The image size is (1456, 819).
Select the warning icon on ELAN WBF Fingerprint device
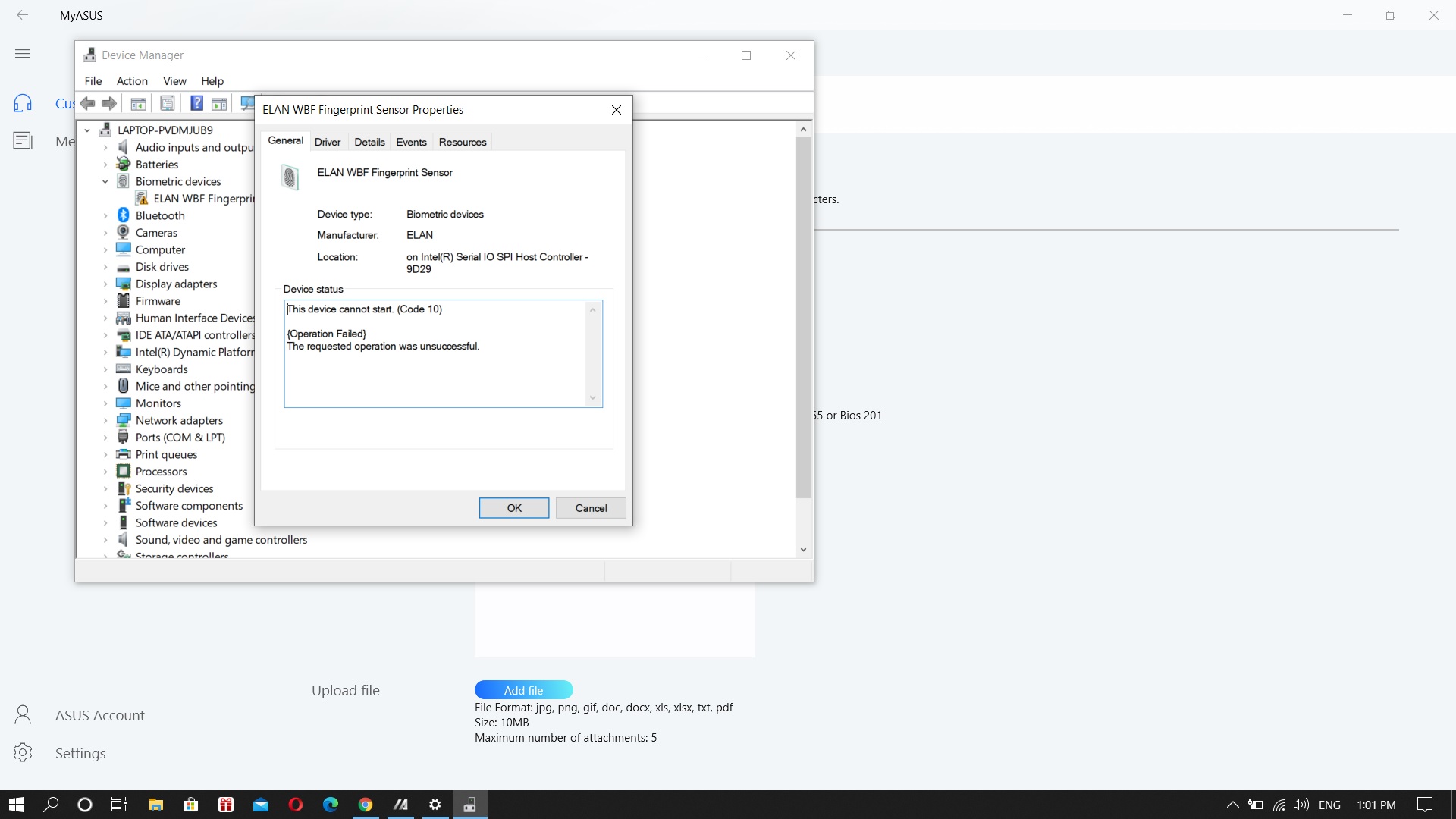tap(143, 198)
